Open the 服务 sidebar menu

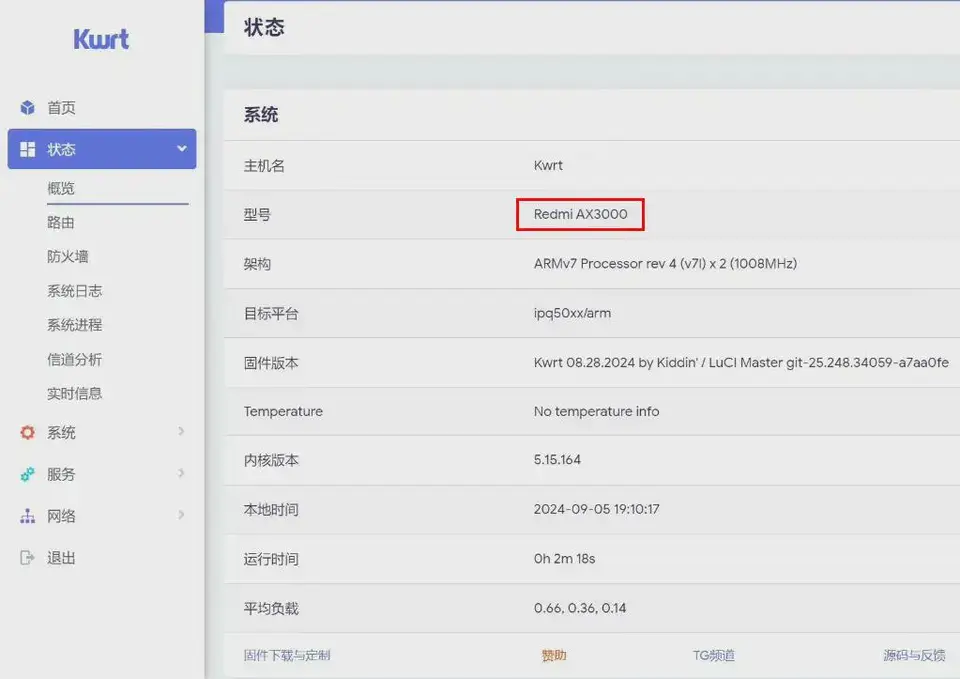pyautogui.click(x=61, y=475)
